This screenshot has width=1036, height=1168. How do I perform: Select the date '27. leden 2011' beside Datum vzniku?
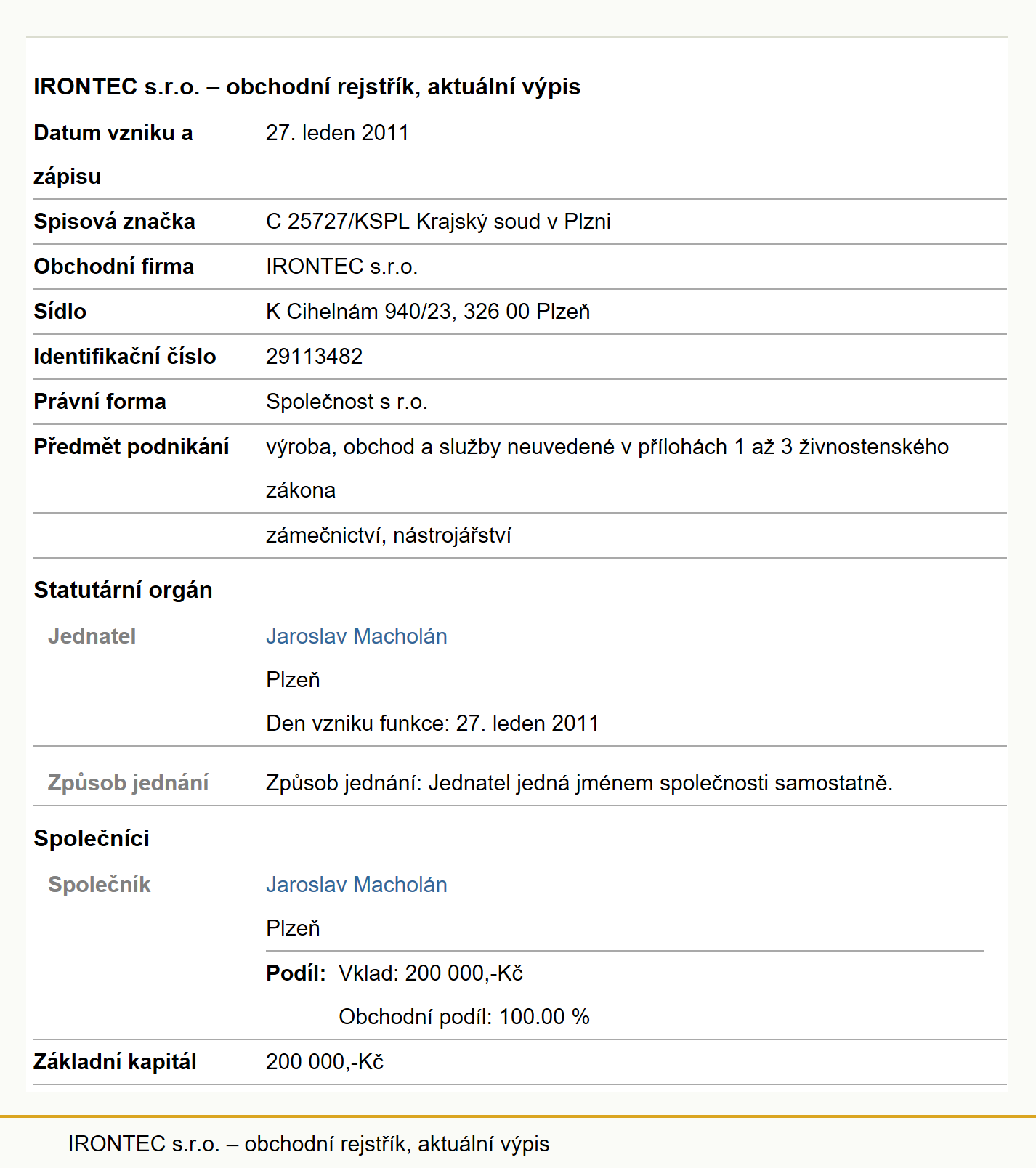point(337,133)
